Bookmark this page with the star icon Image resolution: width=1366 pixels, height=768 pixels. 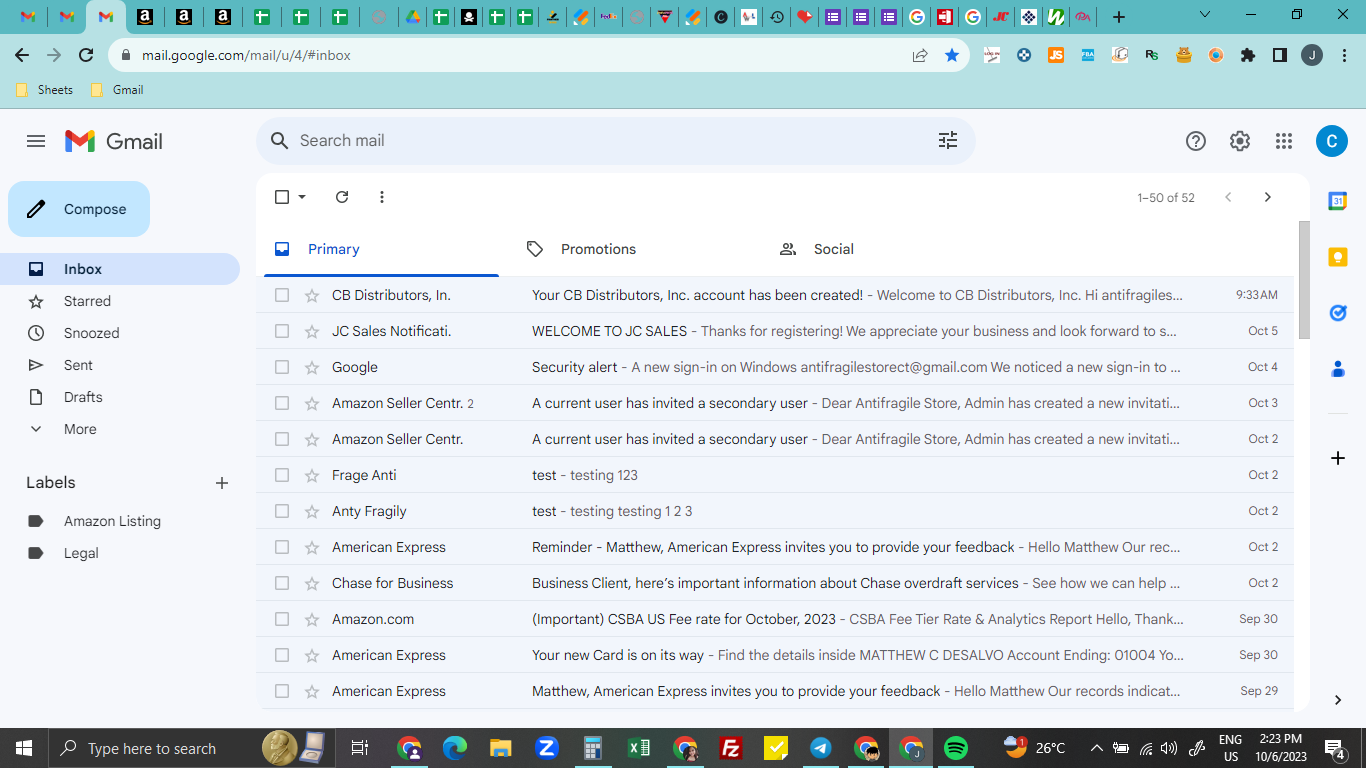952,55
